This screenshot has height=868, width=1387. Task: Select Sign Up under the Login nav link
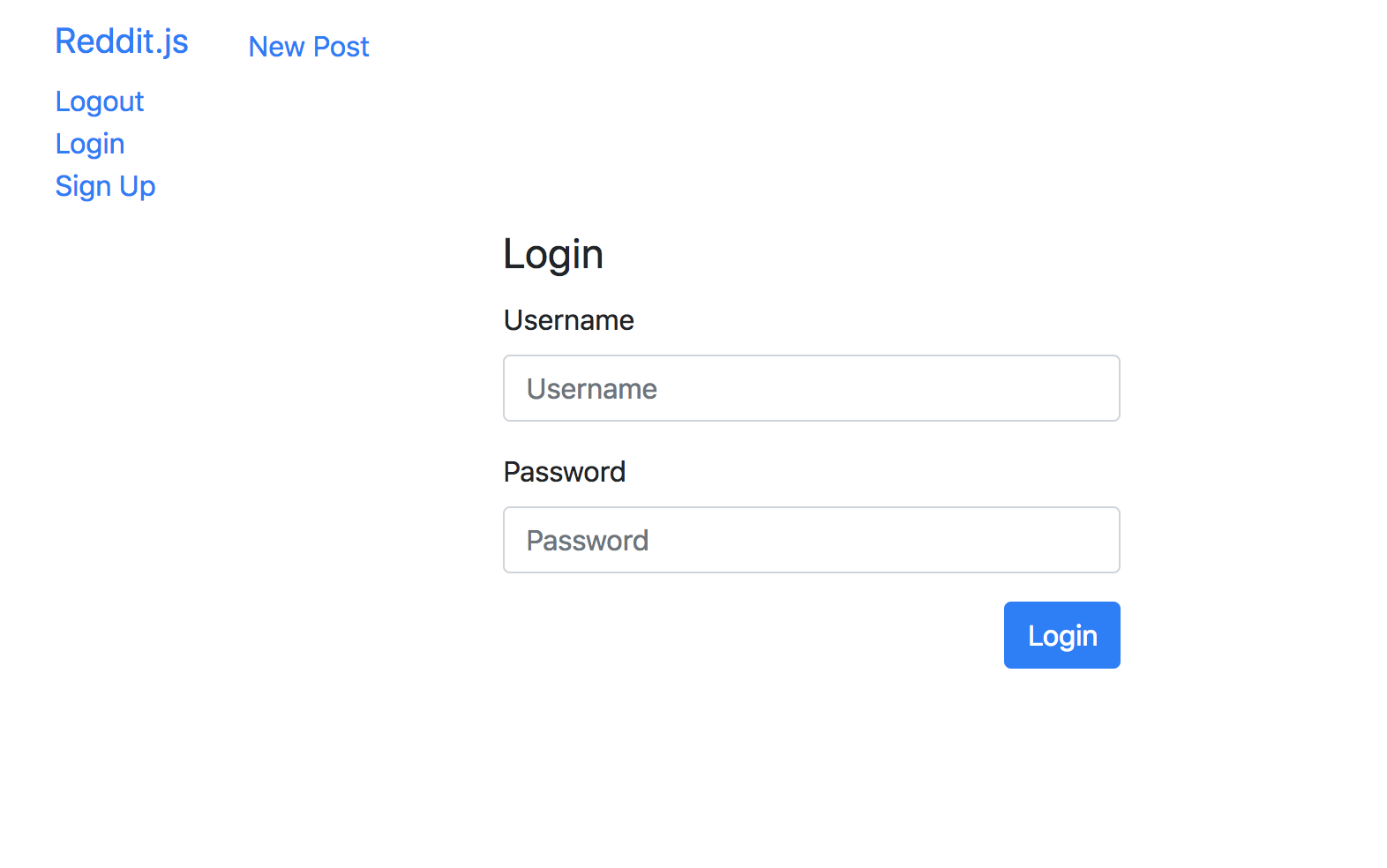click(105, 186)
